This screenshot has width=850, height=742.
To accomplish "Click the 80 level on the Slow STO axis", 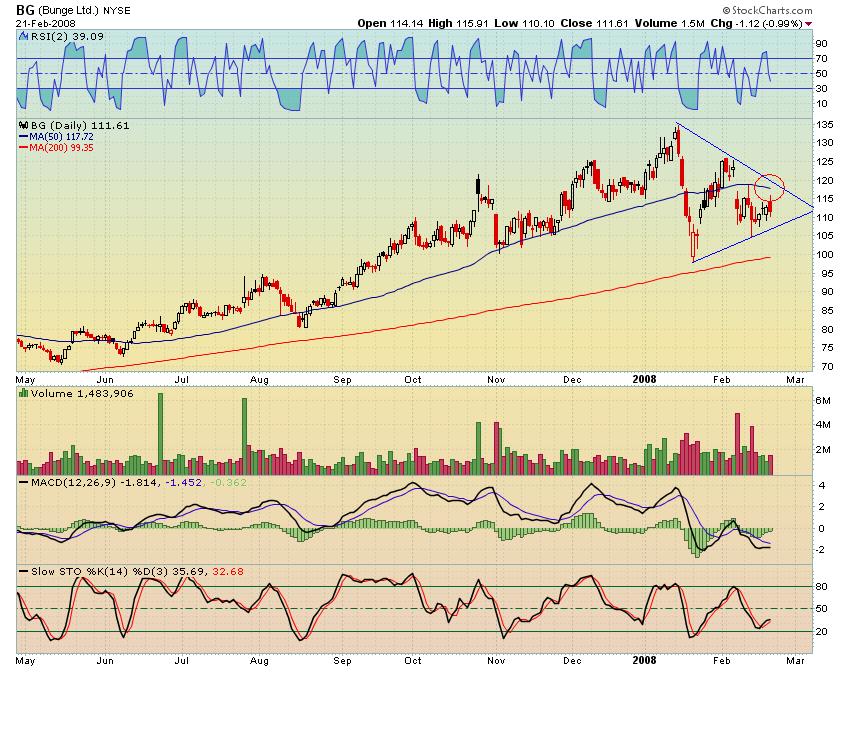I will pyautogui.click(x=821, y=586).
